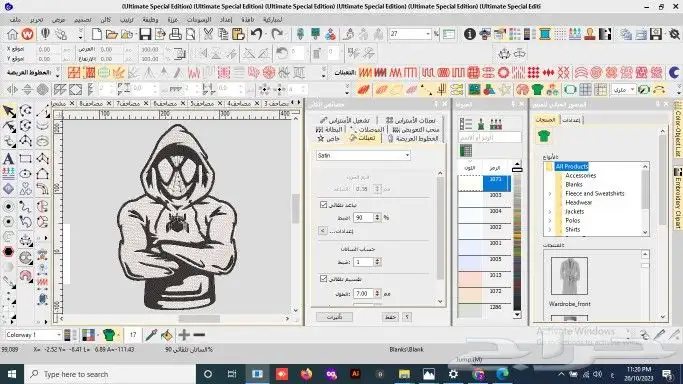Save the design with the floppy icon
This screenshot has width=683, height=384.
click(x=145, y=34)
